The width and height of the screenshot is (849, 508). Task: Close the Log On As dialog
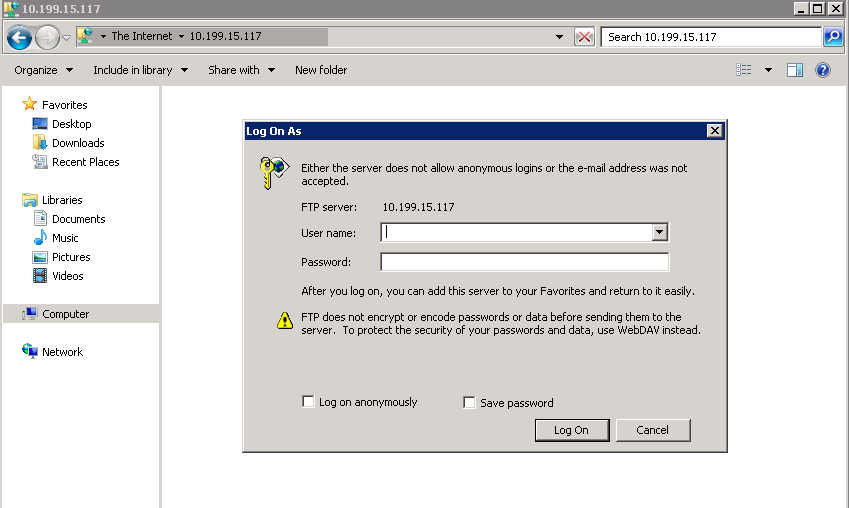(x=715, y=131)
